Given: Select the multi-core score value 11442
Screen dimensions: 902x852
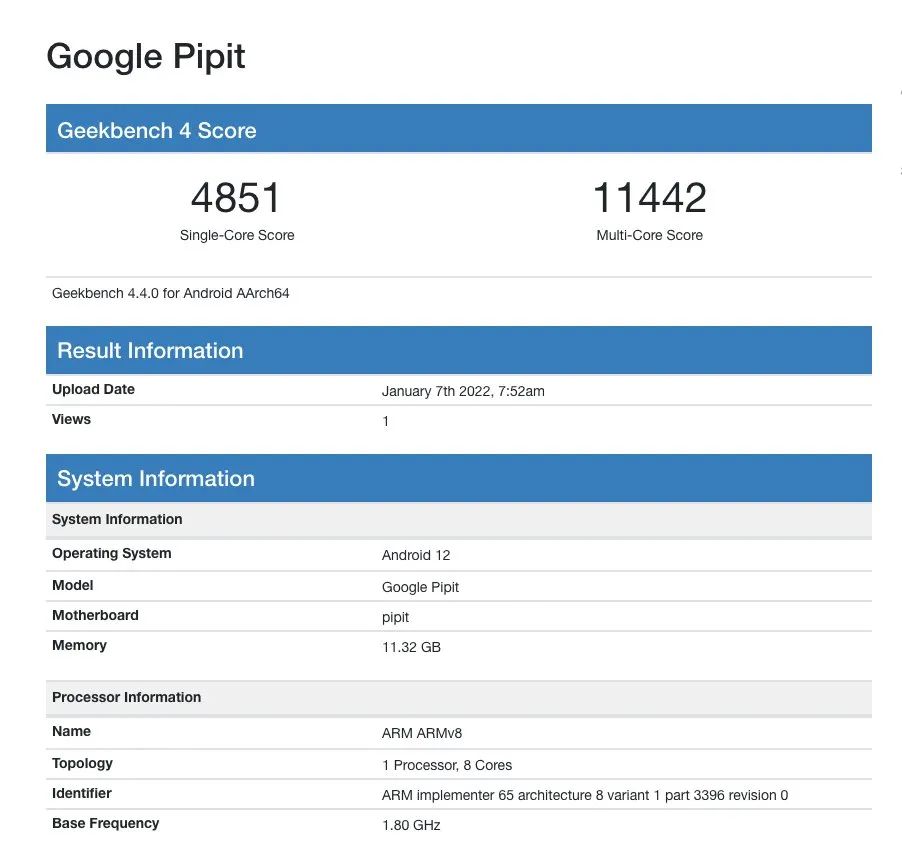Looking at the screenshot, I should tap(649, 197).
